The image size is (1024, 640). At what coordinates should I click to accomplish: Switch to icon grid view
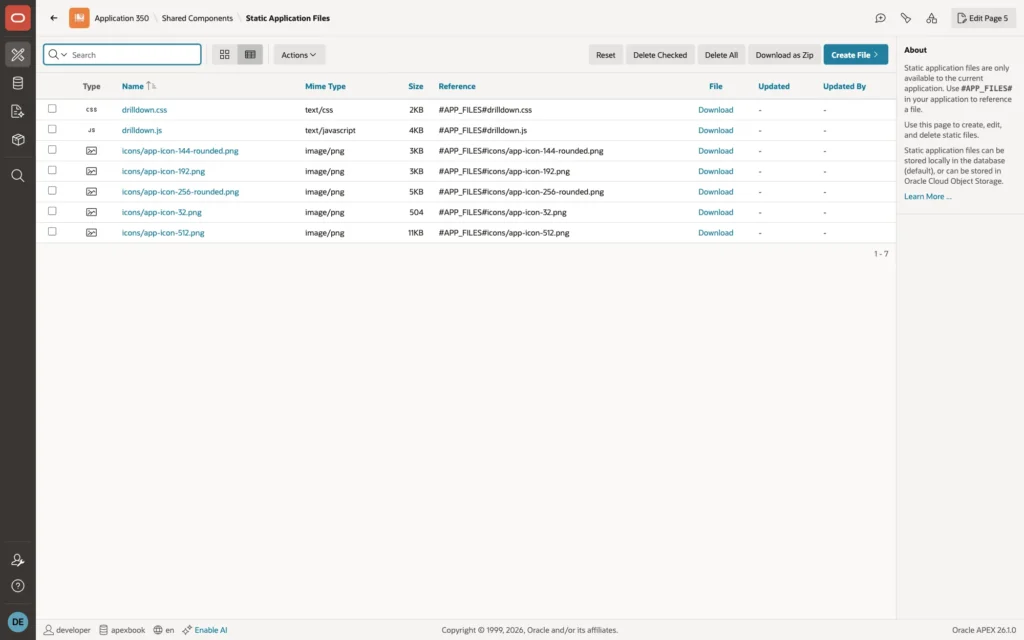coord(225,55)
